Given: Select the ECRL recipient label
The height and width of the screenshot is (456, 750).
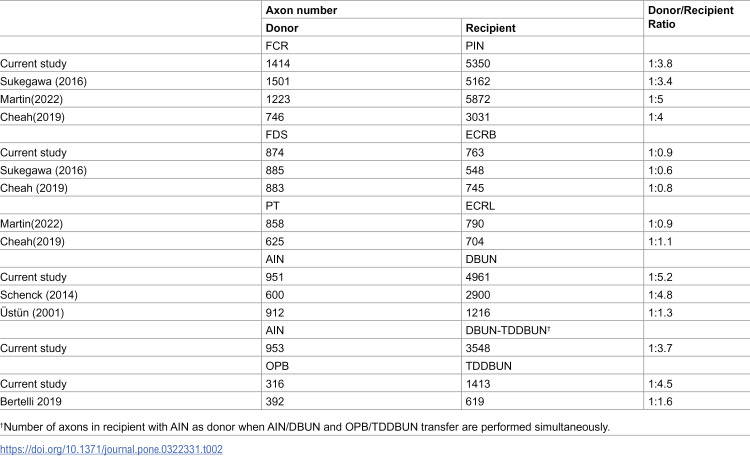Looking at the screenshot, I should (480, 206).
